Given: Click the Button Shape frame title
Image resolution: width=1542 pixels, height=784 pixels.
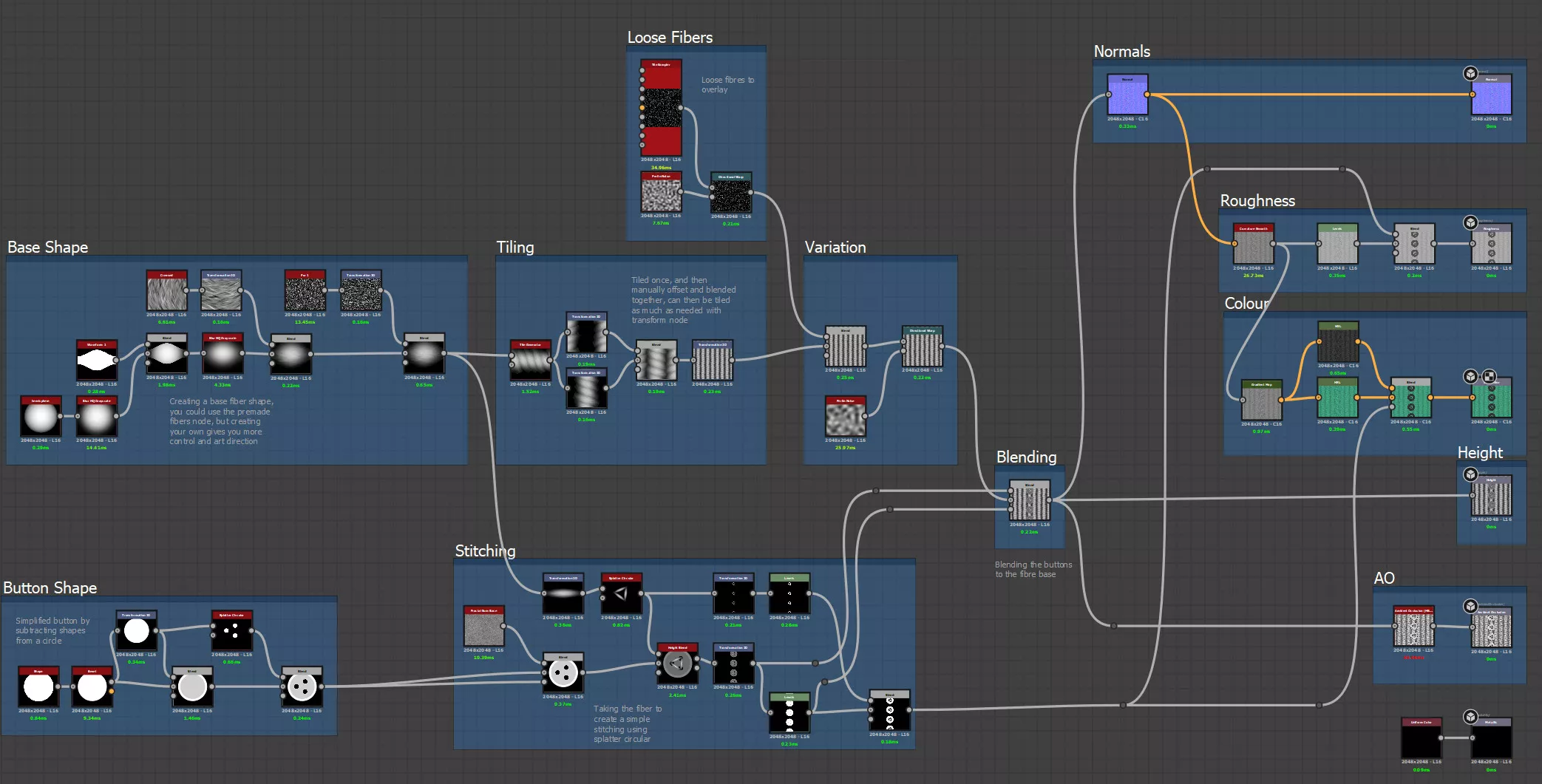Looking at the screenshot, I should point(50,588).
